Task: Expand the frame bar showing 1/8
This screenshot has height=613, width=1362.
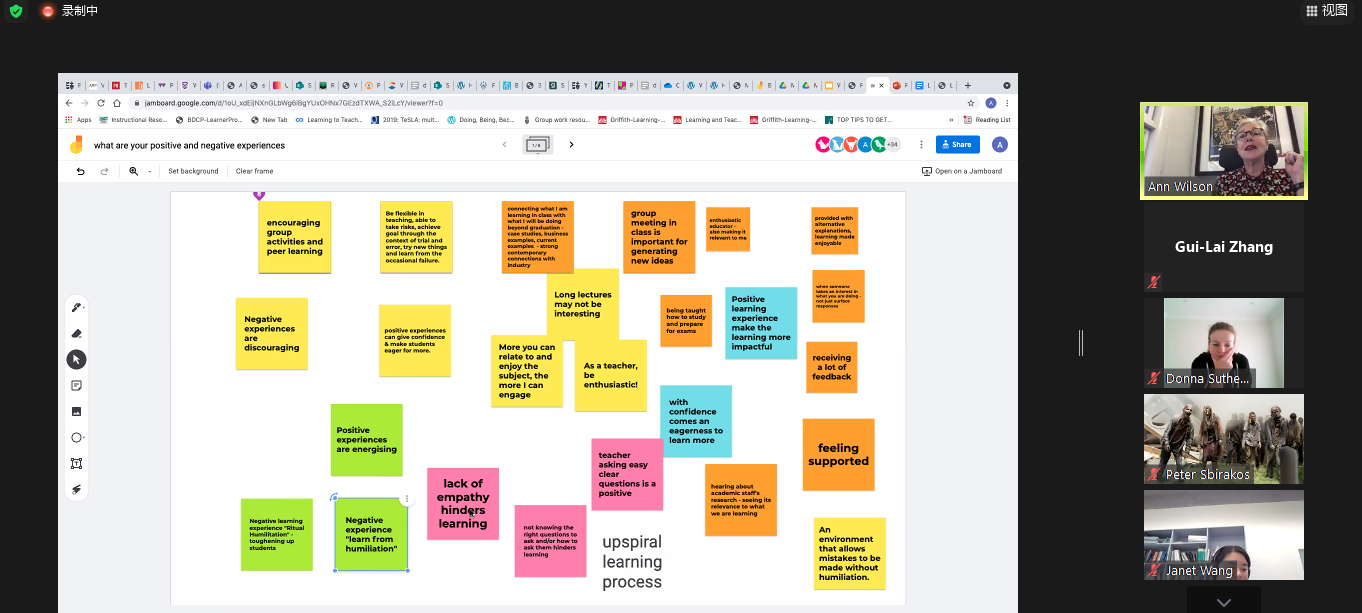Action: click(x=537, y=145)
